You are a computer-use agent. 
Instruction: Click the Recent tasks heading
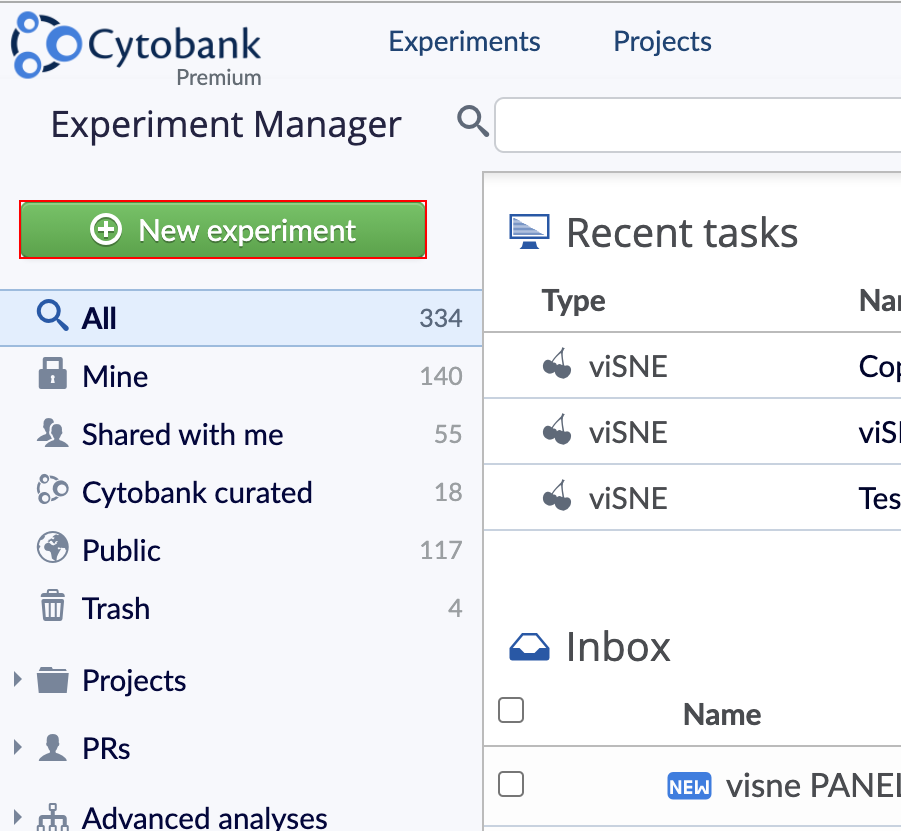pyautogui.click(x=682, y=233)
